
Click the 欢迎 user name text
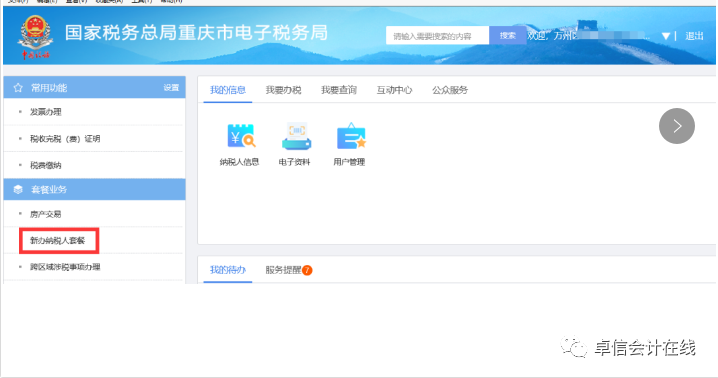pyautogui.click(x=588, y=36)
